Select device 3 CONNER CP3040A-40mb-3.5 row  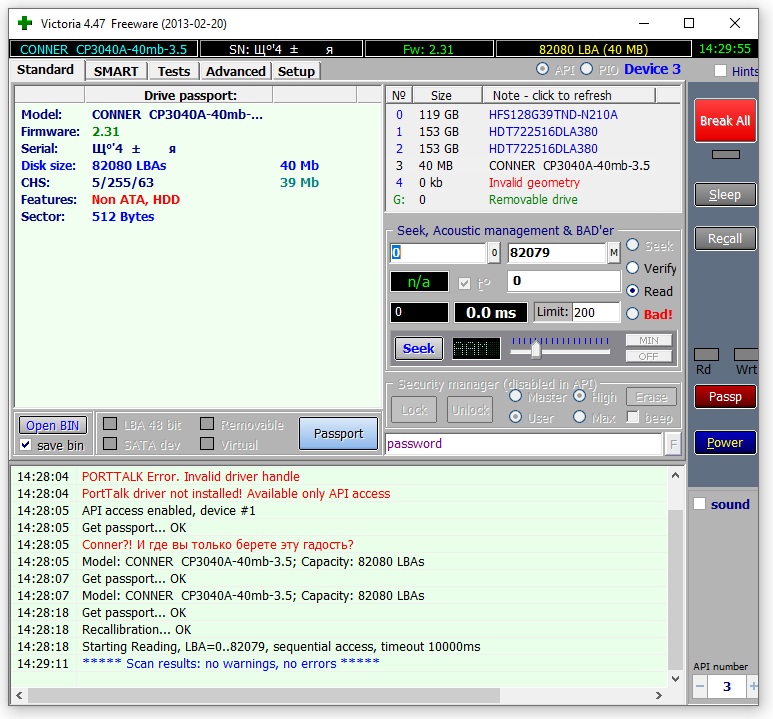[x=533, y=166]
